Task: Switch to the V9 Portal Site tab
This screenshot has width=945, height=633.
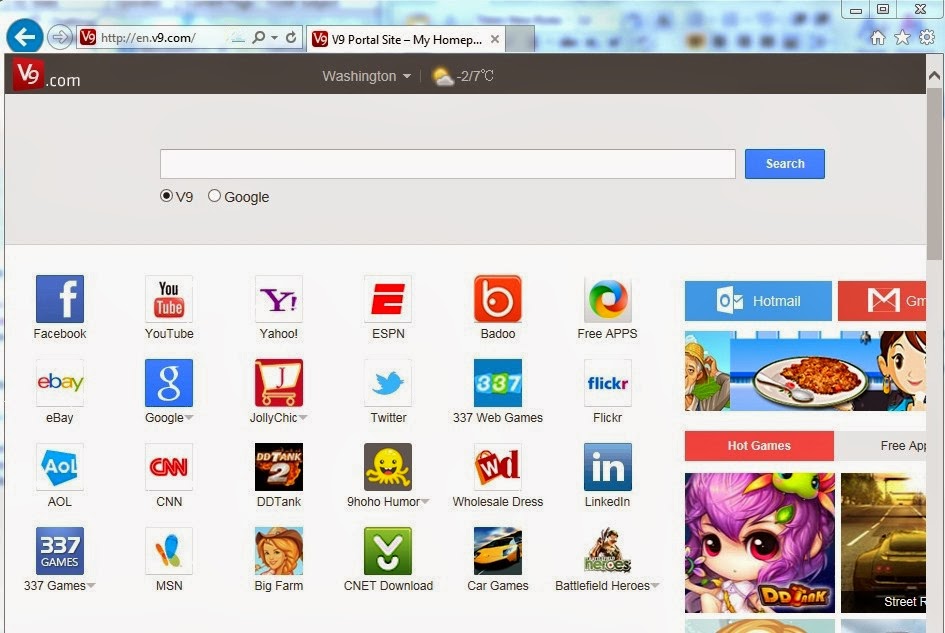Action: click(x=406, y=40)
